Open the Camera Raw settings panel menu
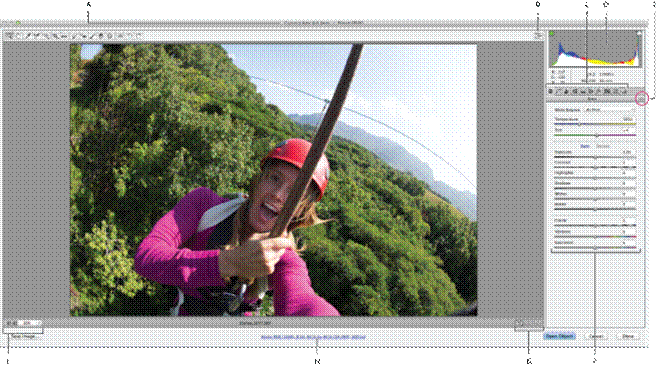 [641, 99]
